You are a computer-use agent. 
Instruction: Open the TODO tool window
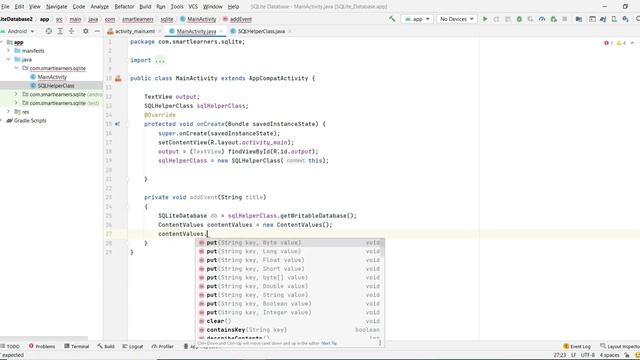click(x=10, y=346)
